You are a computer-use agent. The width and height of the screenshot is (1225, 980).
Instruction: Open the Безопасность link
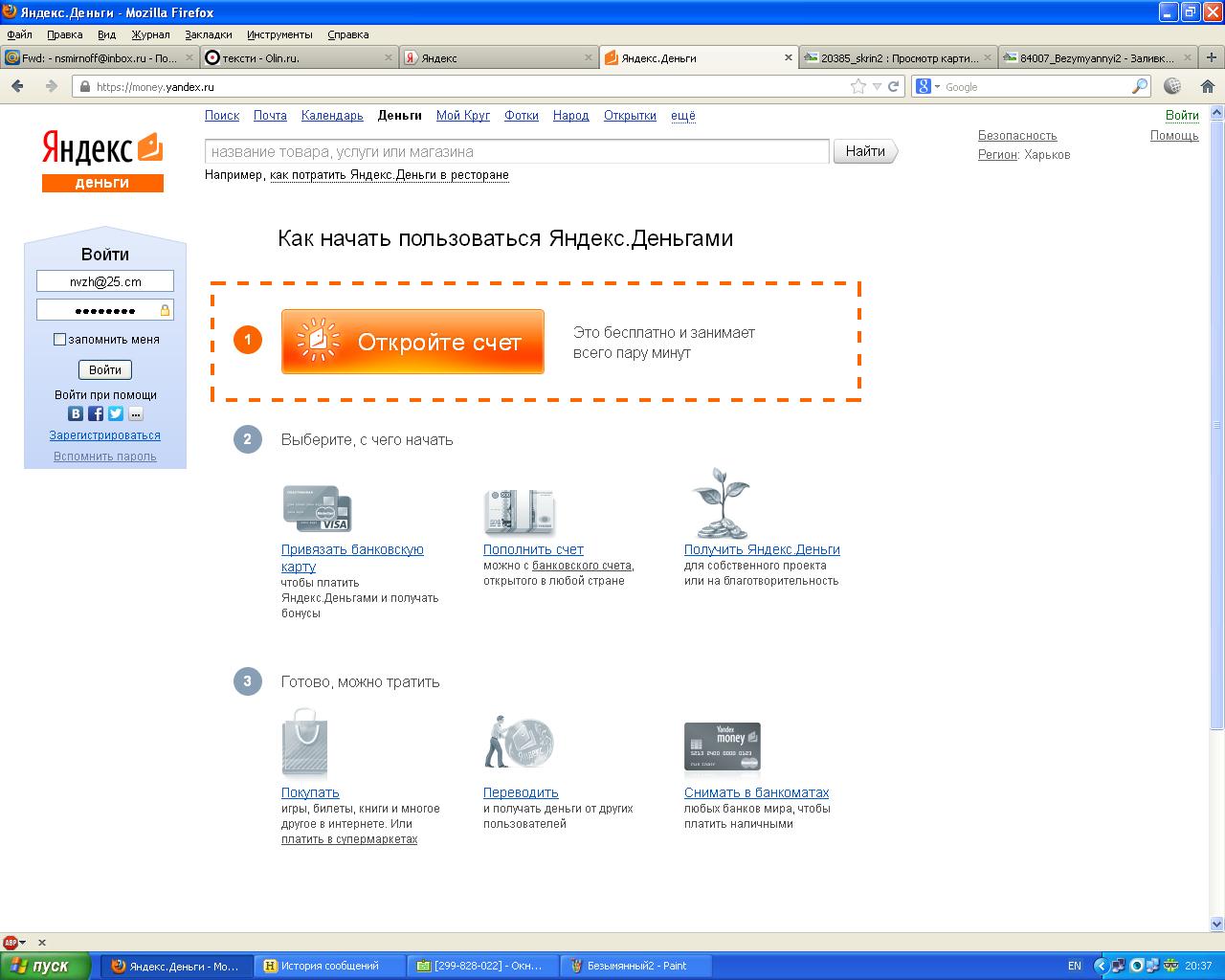[x=1017, y=136]
